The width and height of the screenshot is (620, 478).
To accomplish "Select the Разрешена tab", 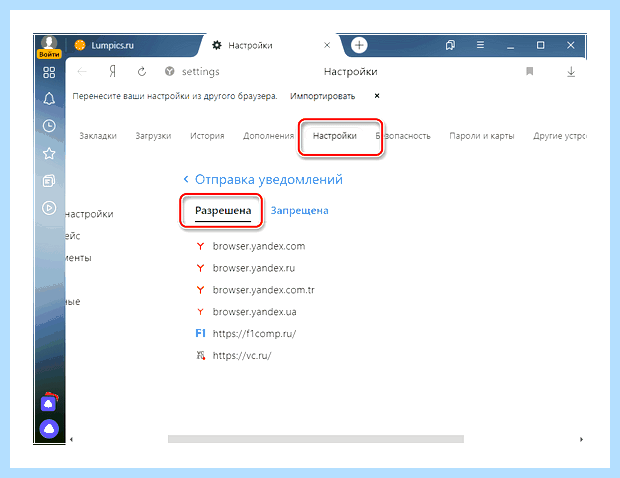I will pos(223,210).
